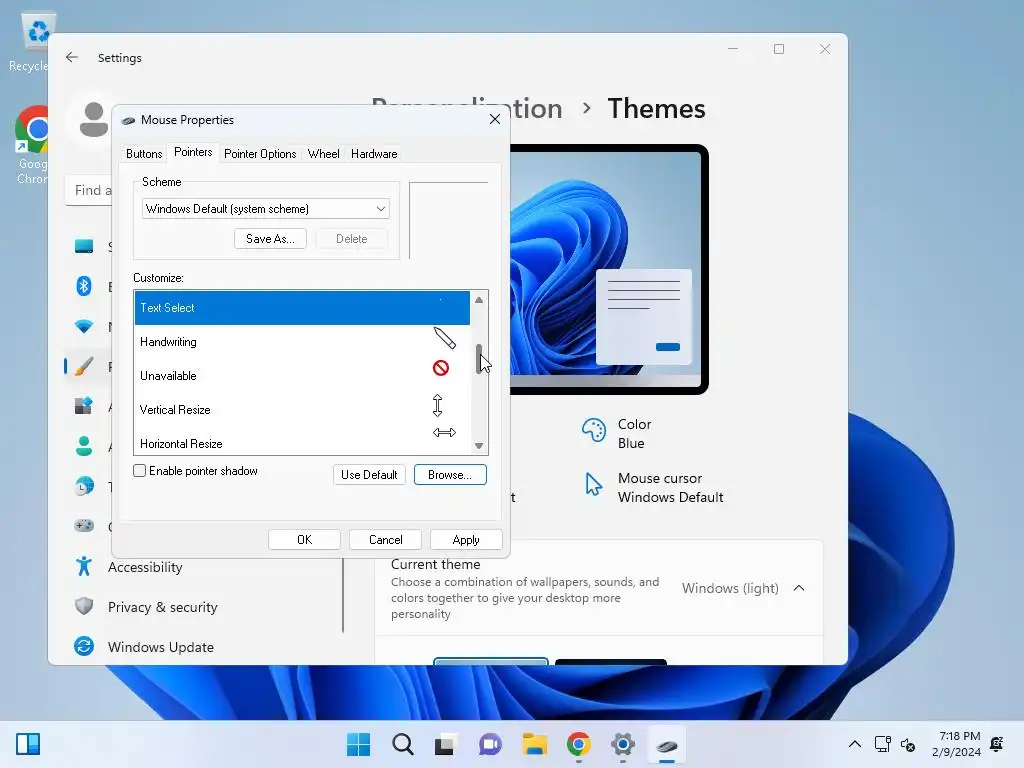
Task: Click the System monitor icon in sidebar
Action: click(x=84, y=246)
